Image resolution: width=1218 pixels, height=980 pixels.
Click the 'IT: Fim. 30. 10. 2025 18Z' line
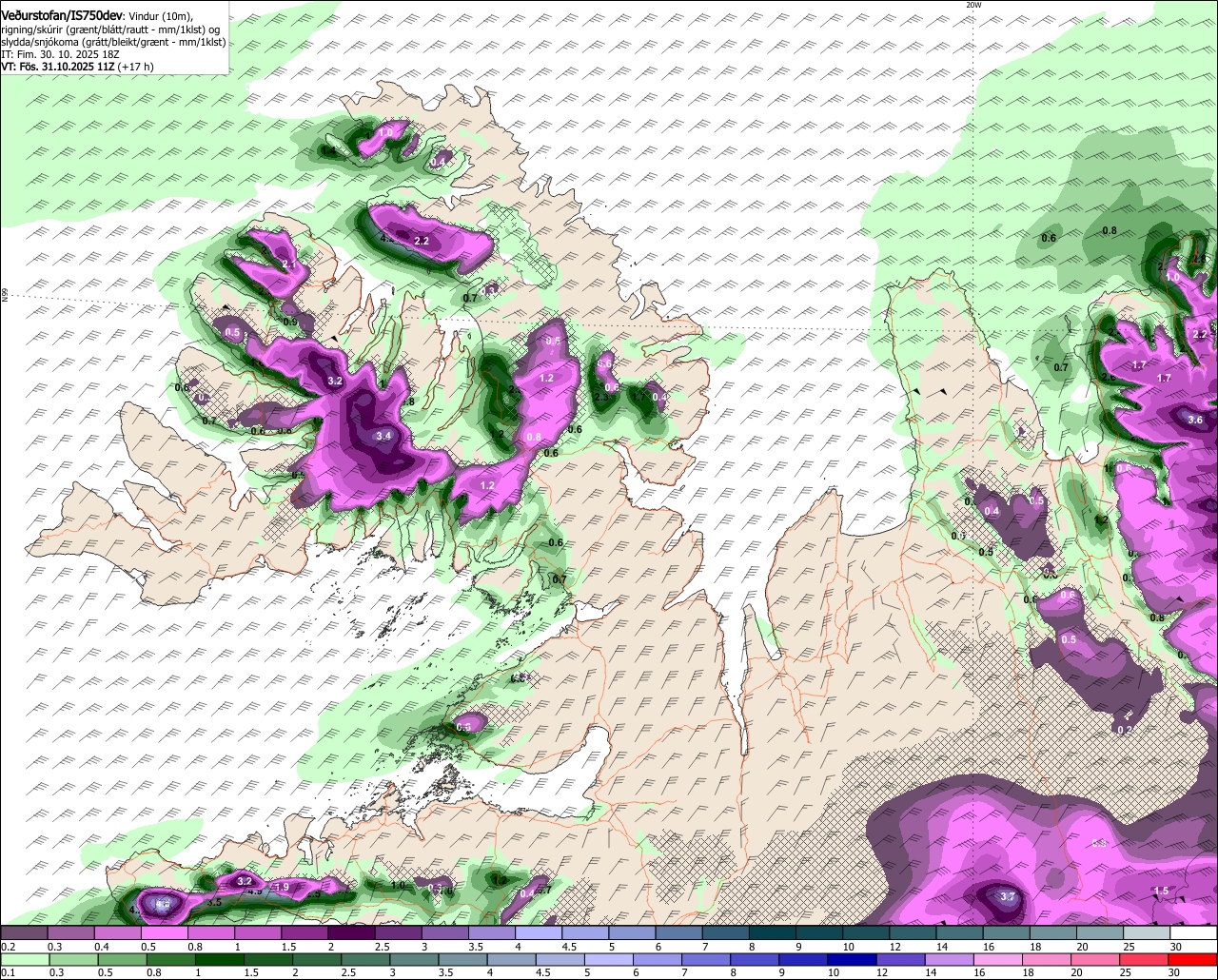tap(60, 54)
